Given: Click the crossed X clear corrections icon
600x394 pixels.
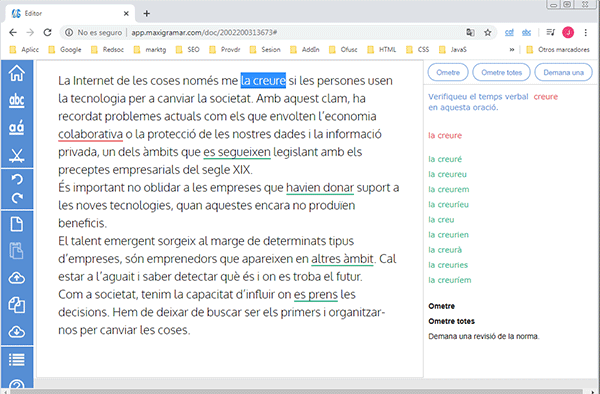Looking at the screenshot, I should click(x=16, y=155).
